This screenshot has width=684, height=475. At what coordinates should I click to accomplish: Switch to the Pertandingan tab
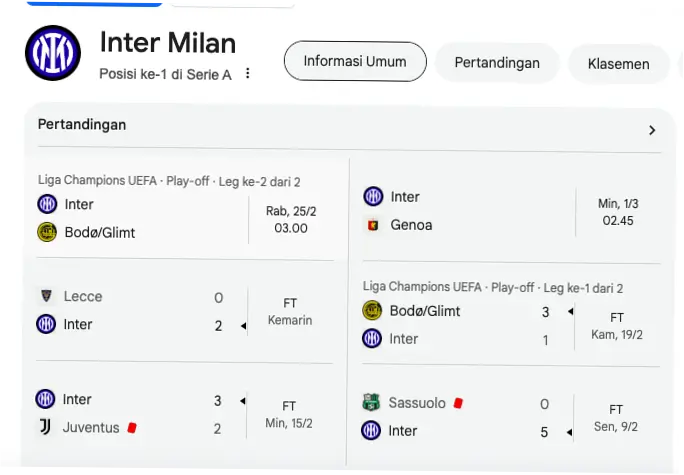pos(497,63)
